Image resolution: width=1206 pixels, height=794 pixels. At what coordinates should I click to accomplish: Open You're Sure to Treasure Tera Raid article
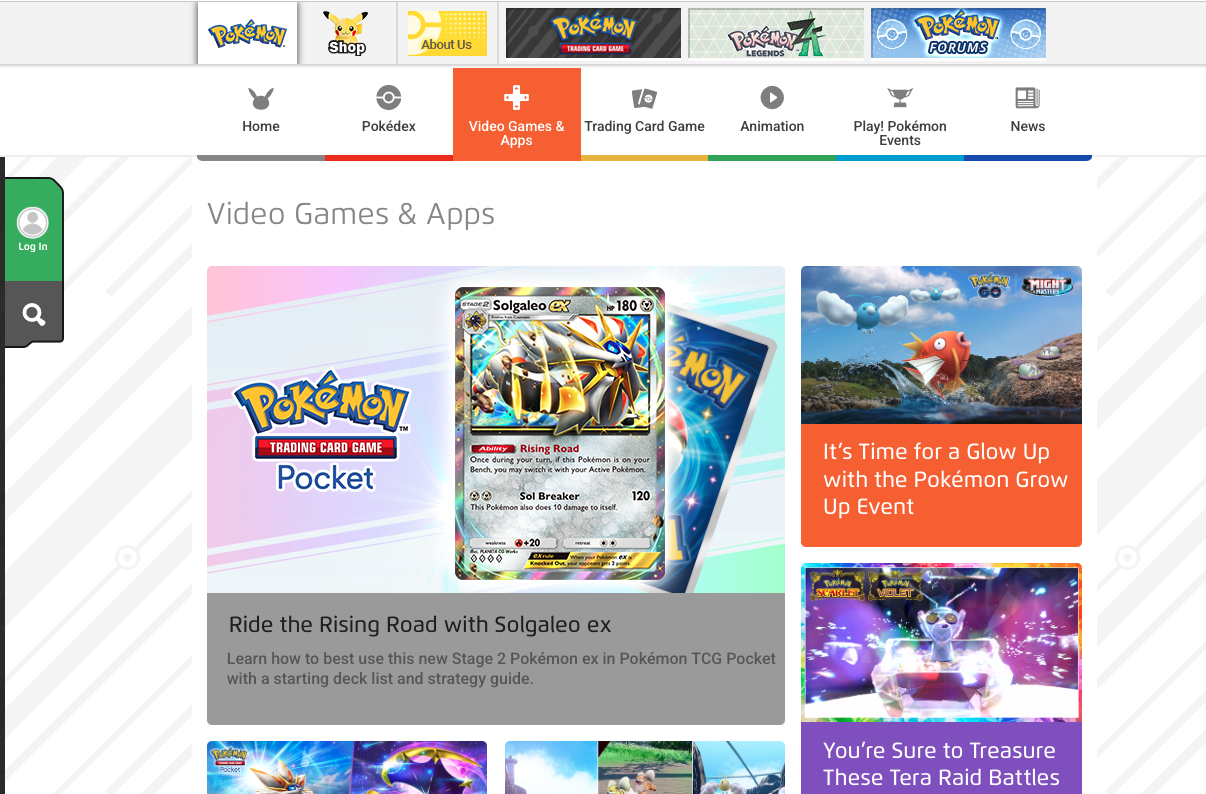941,764
